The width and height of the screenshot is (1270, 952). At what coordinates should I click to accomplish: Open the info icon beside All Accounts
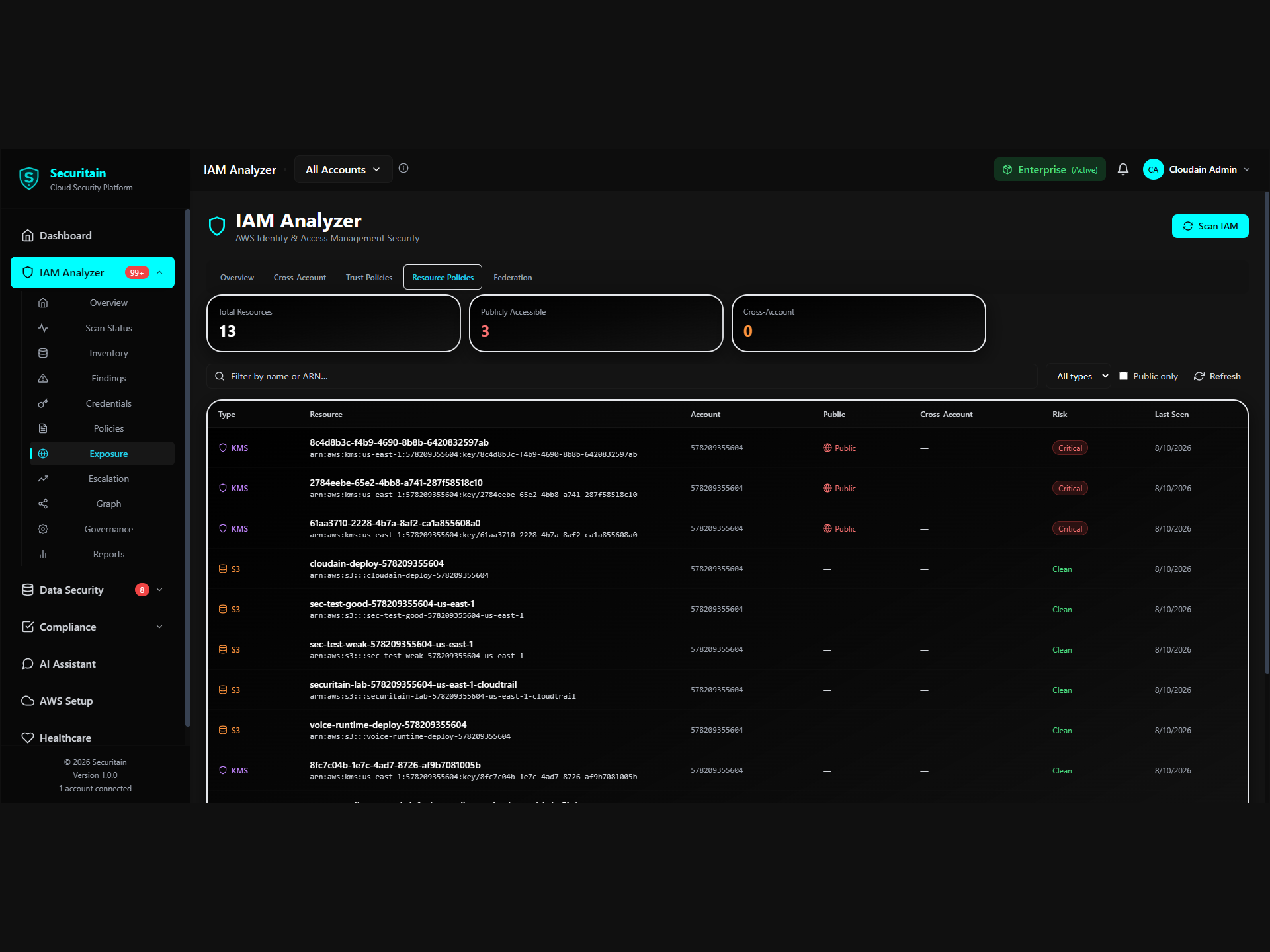click(x=403, y=169)
